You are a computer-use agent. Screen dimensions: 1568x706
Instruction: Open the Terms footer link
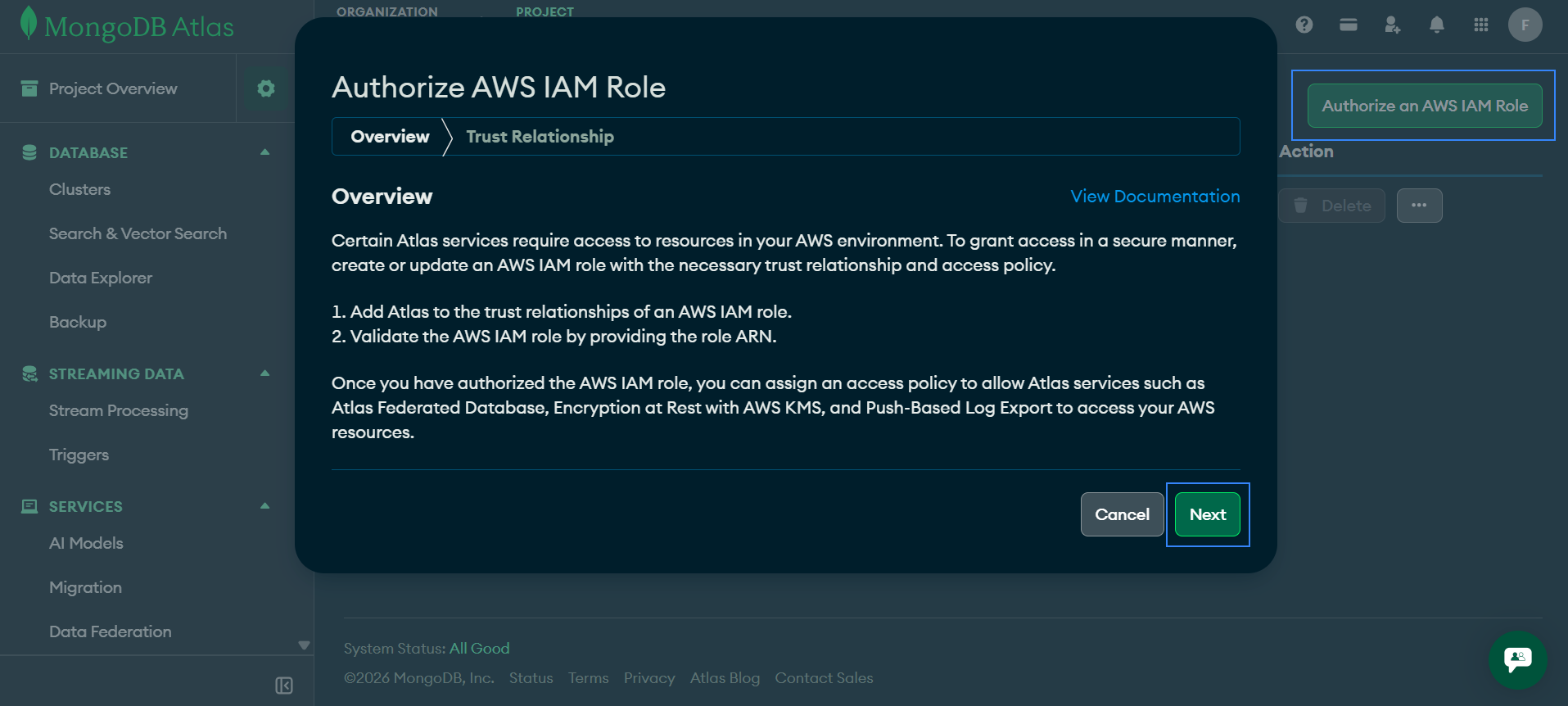coord(589,678)
